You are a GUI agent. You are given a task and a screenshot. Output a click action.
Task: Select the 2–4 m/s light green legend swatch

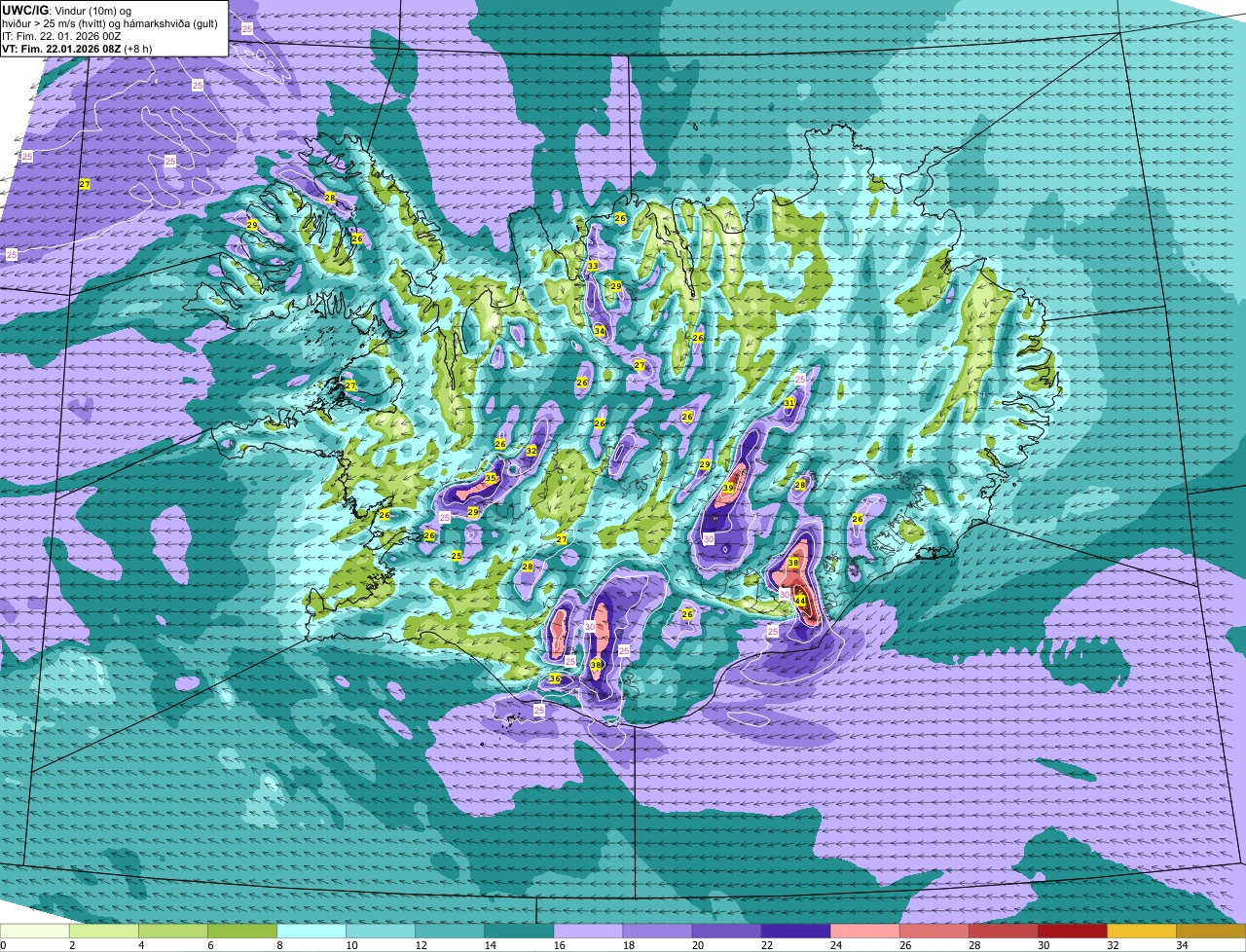click(x=104, y=931)
